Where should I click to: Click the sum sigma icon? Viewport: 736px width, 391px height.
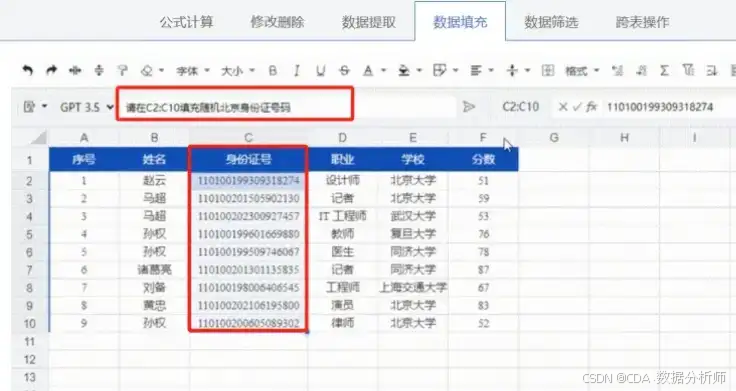tap(664, 71)
